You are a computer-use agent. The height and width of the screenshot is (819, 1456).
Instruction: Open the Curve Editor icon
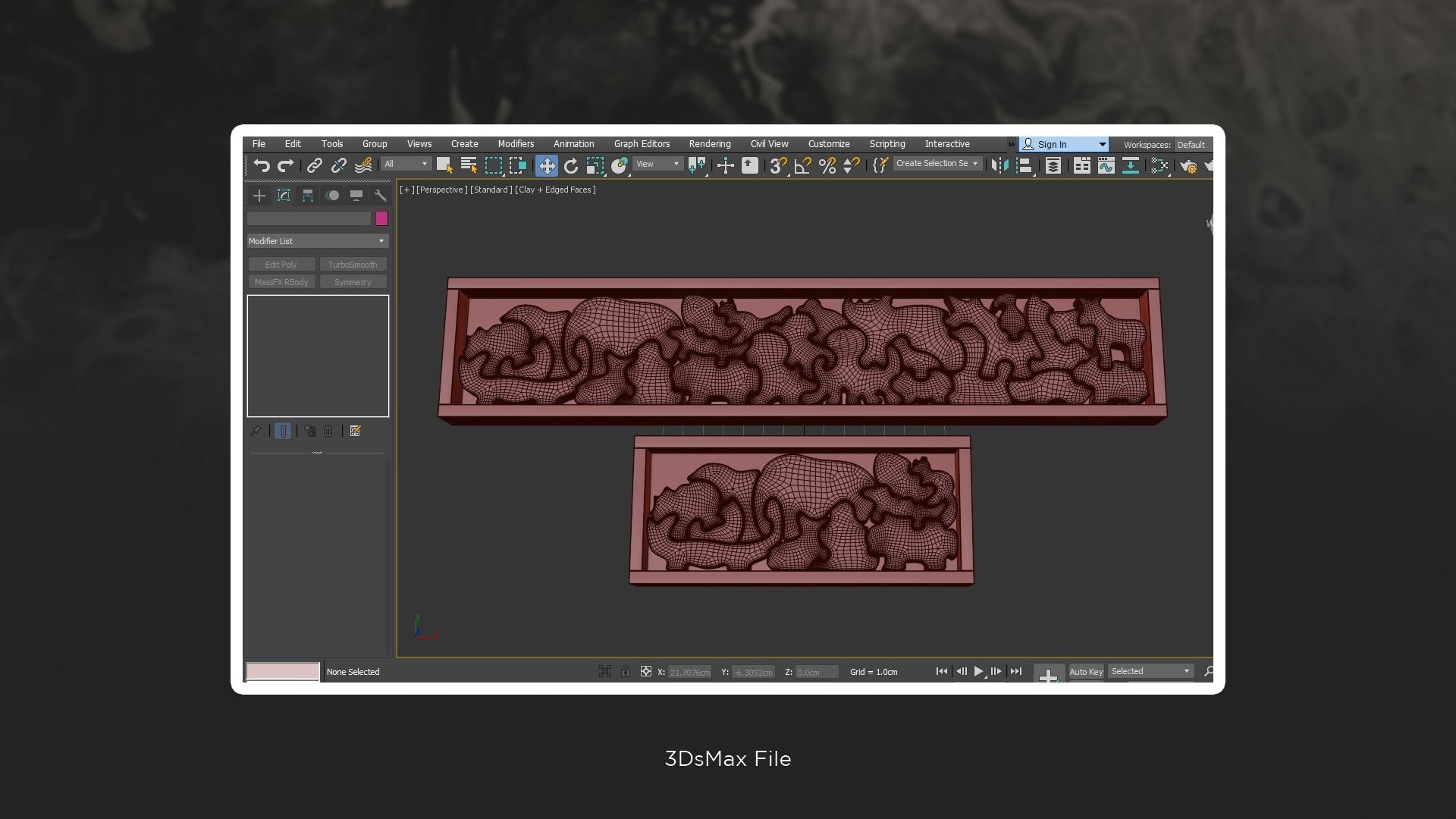(x=1106, y=165)
